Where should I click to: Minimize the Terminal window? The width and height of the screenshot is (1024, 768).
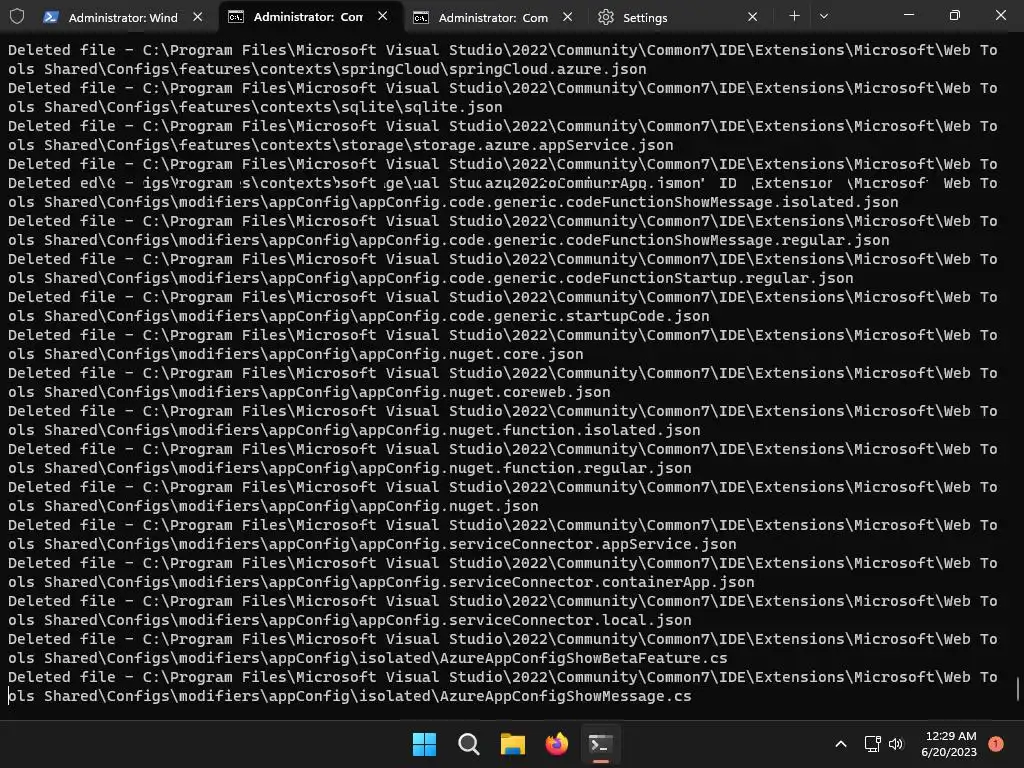click(x=908, y=15)
